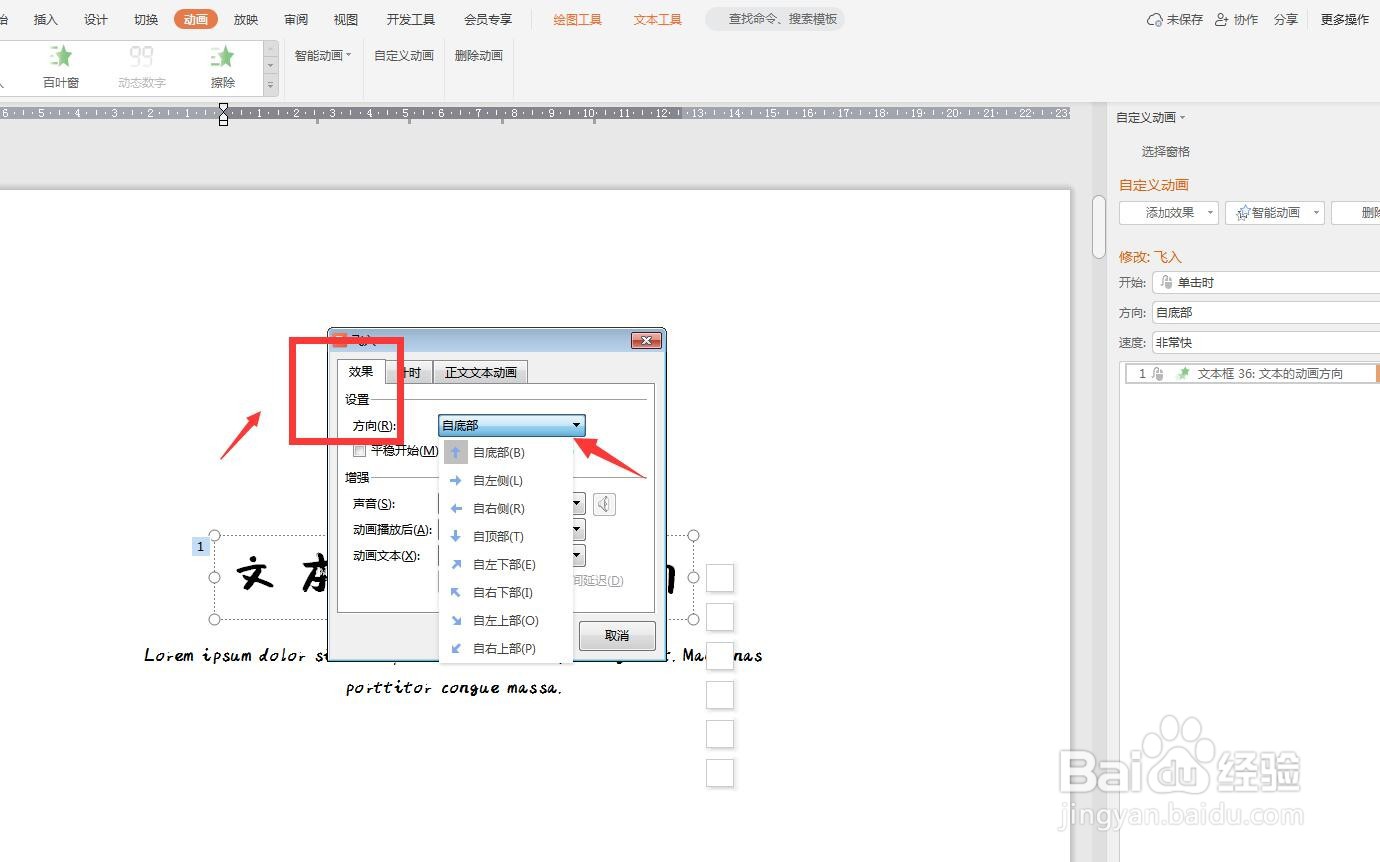Click the vertical slide scrollbar thumb
1380x862 pixels.
click(x=1099, y=227)
